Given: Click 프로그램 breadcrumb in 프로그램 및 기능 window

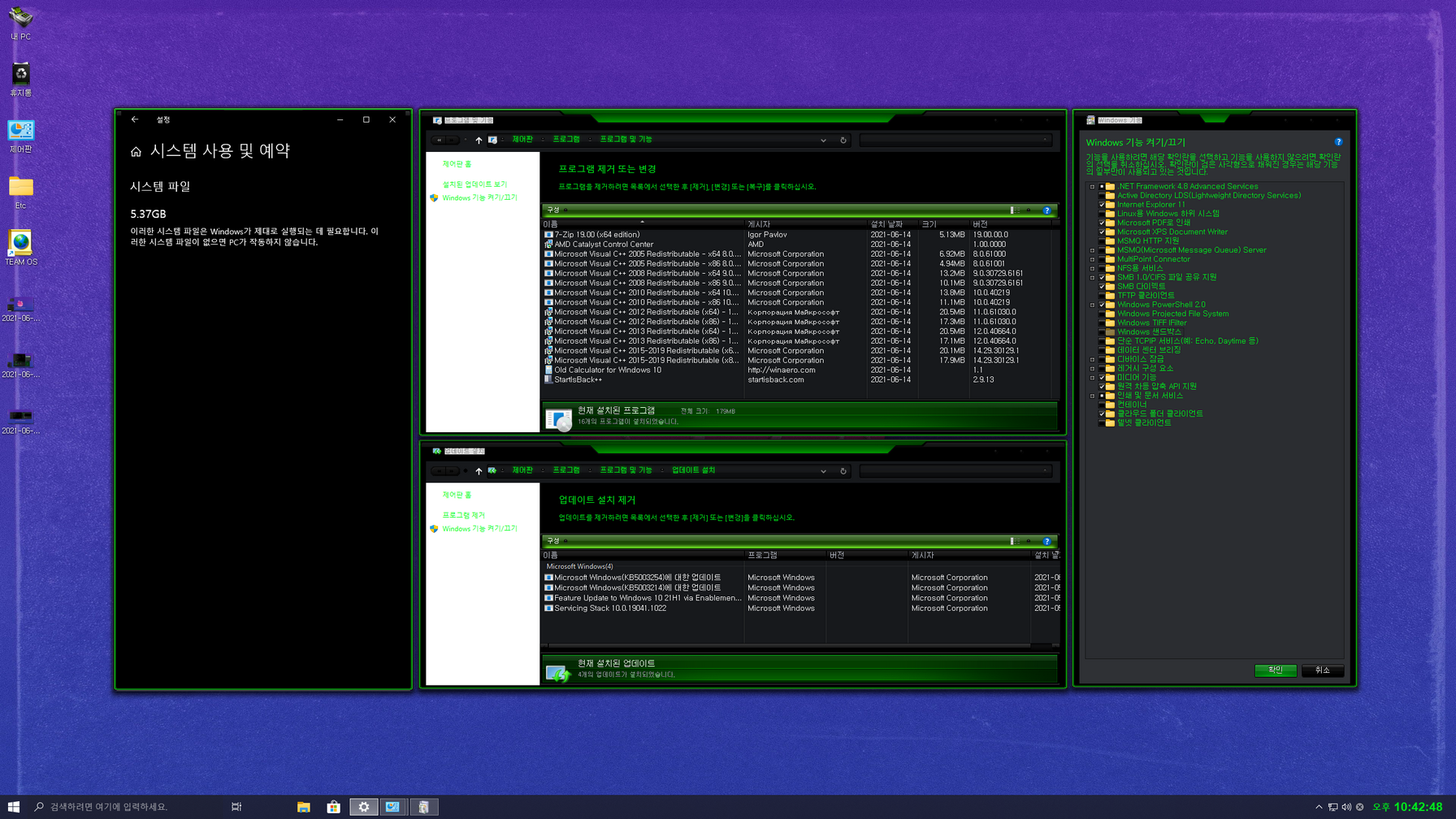Looking at the screenshot, I should [566, 140].
